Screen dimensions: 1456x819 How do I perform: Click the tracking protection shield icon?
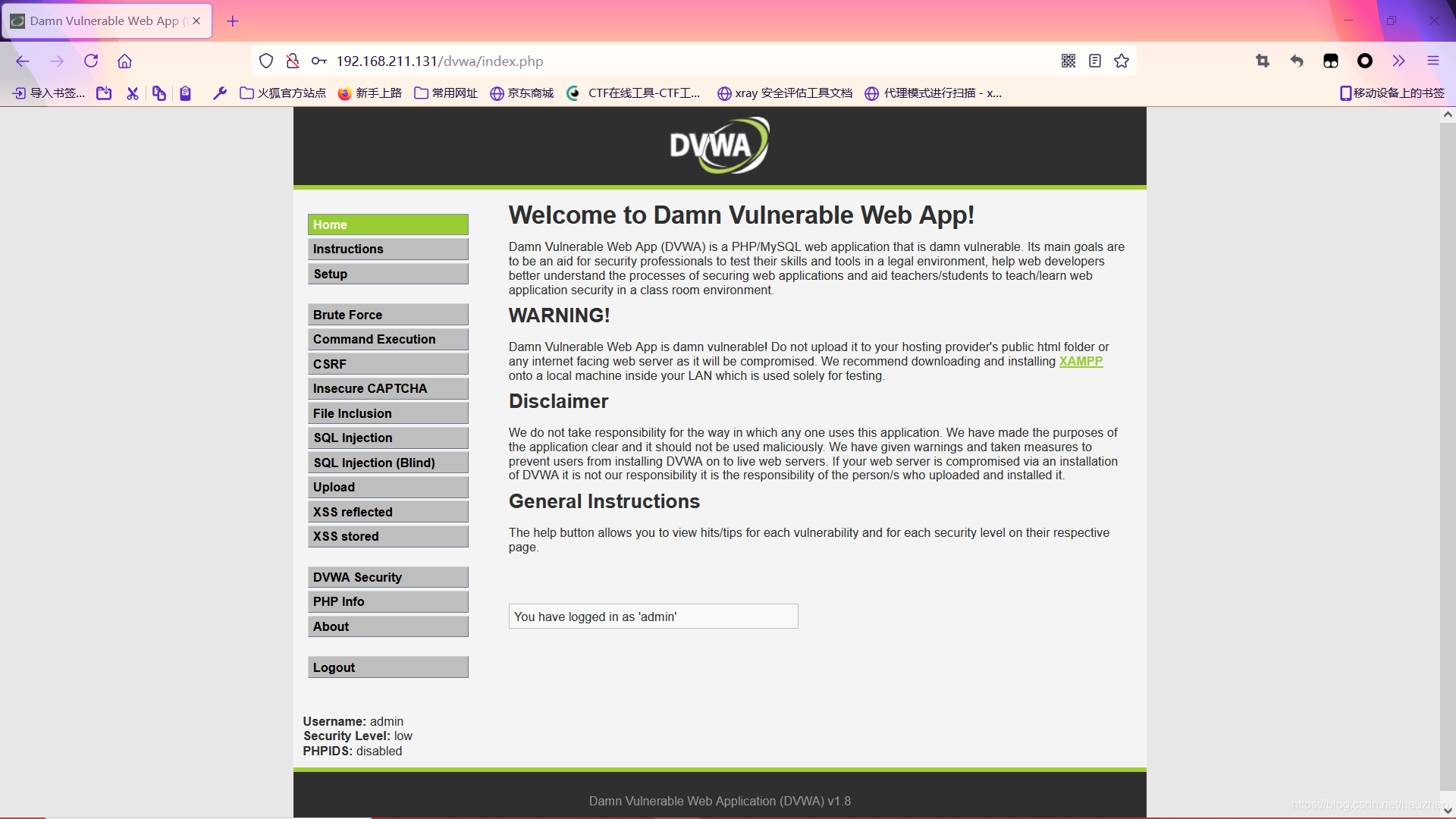266,61
